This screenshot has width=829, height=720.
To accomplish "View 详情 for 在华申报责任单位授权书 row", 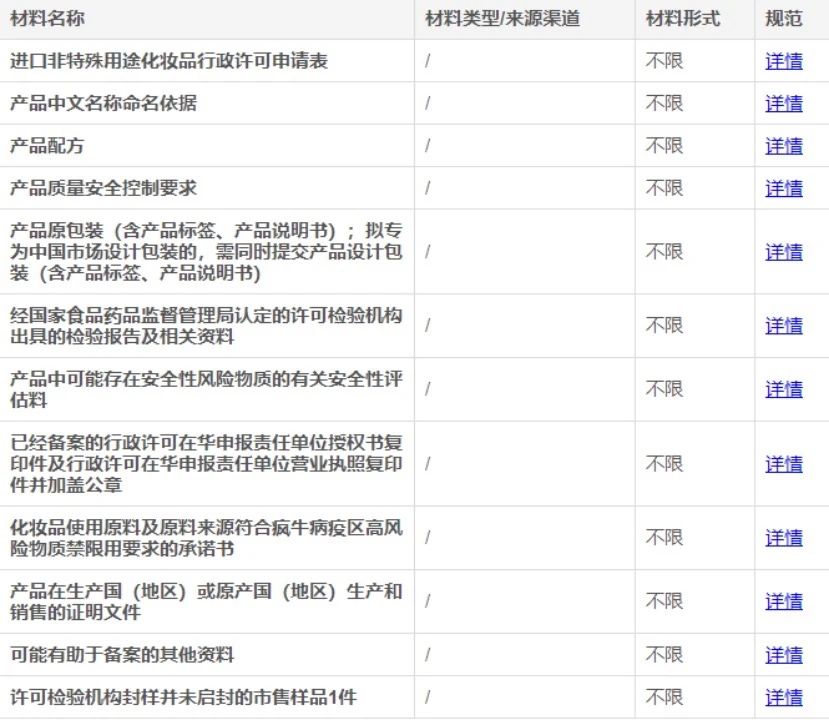I will point(784,464).
